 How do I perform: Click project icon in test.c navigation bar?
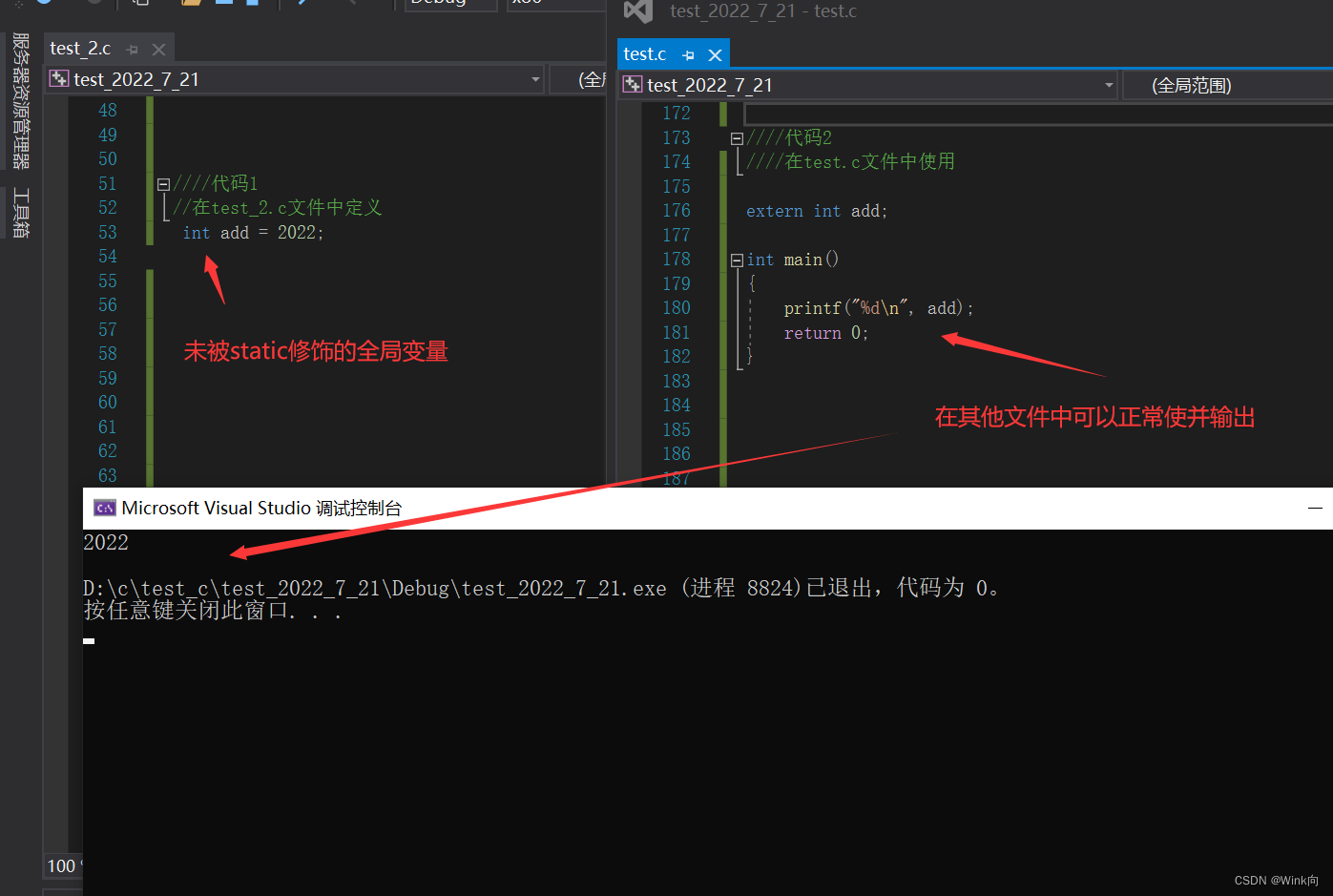click(632, 85)
